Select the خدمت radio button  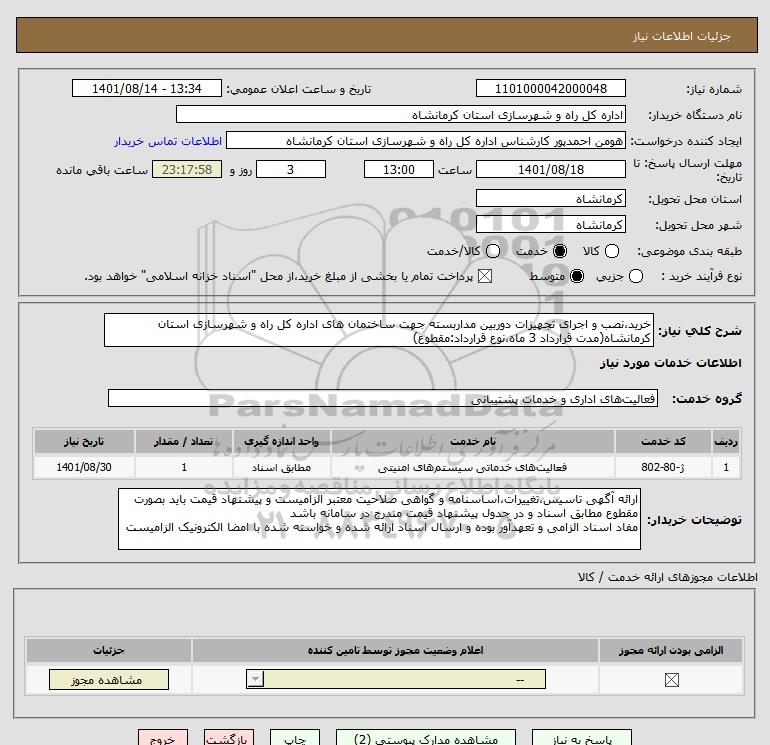point(559,251)
